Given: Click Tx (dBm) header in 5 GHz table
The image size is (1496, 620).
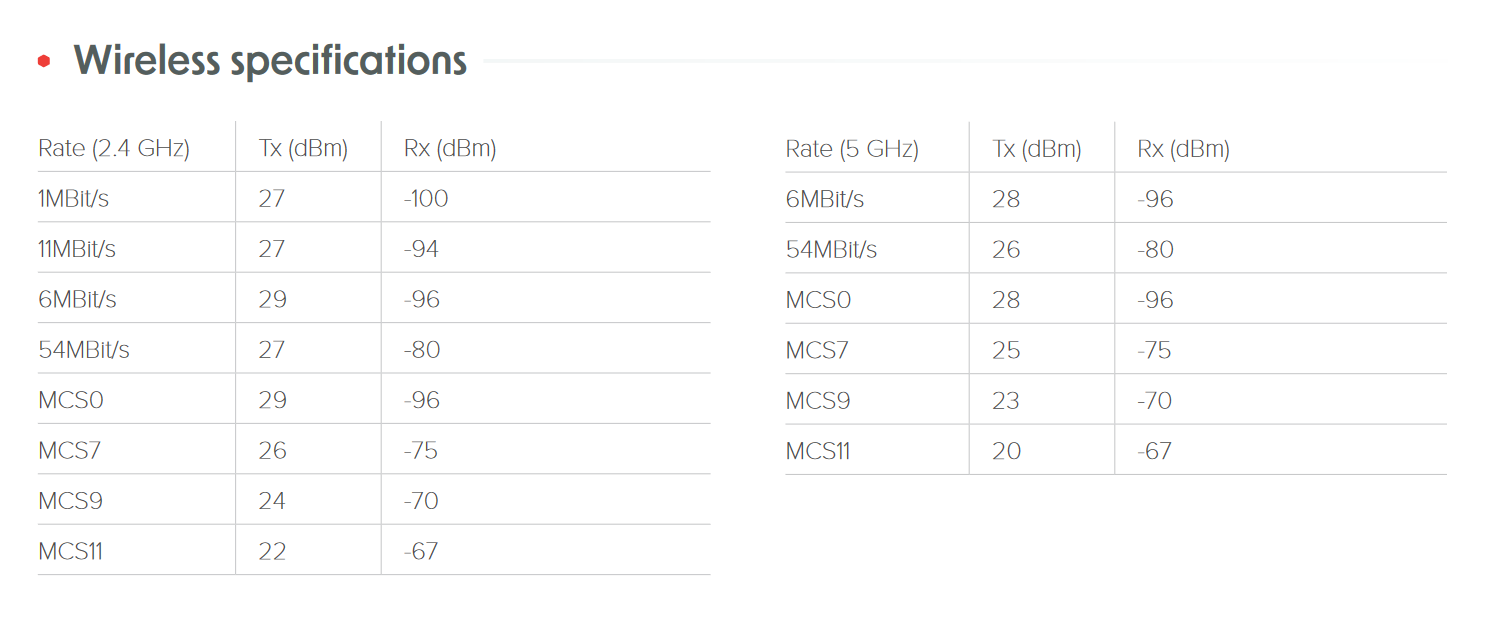Looking at the screenshot, I should [x=1037, y=149].
